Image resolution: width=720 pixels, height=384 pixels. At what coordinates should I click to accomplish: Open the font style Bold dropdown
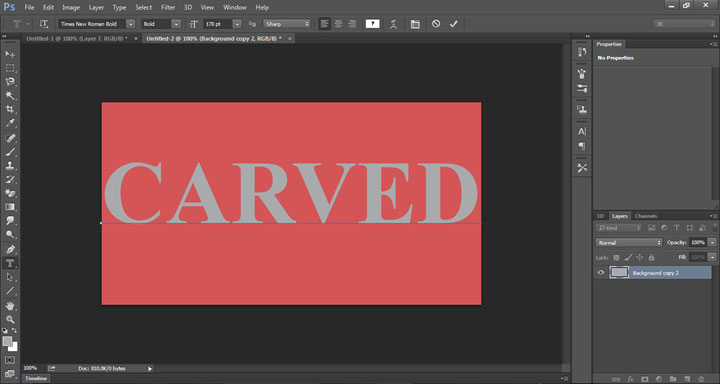click(176, 24)
